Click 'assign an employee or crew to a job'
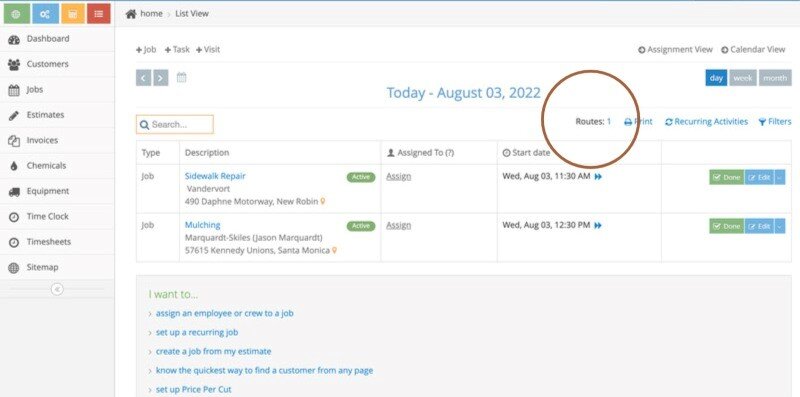 point(224,313)
